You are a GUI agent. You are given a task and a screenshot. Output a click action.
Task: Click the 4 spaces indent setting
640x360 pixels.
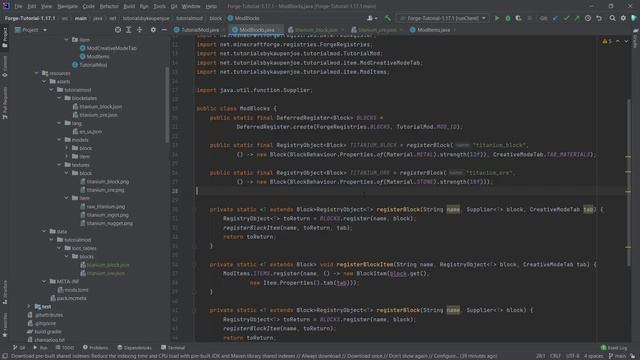coord(593,356)
